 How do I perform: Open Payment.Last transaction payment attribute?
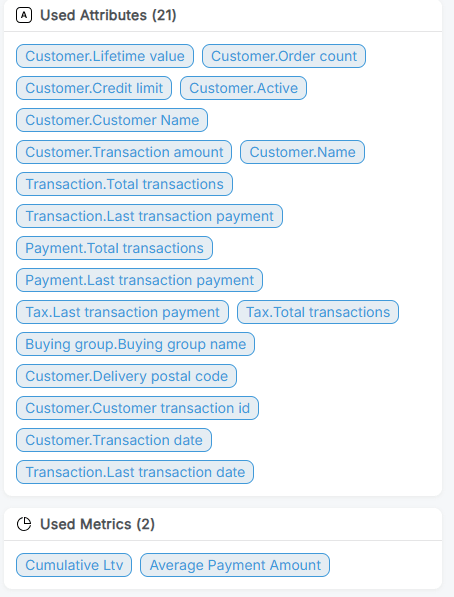tap(139, 280)
